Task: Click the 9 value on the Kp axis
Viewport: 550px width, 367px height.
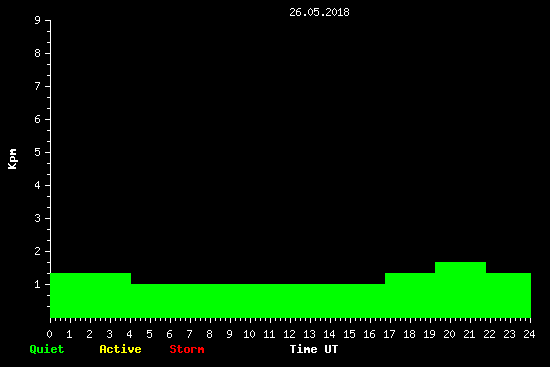Action: [x=38, y=20]
